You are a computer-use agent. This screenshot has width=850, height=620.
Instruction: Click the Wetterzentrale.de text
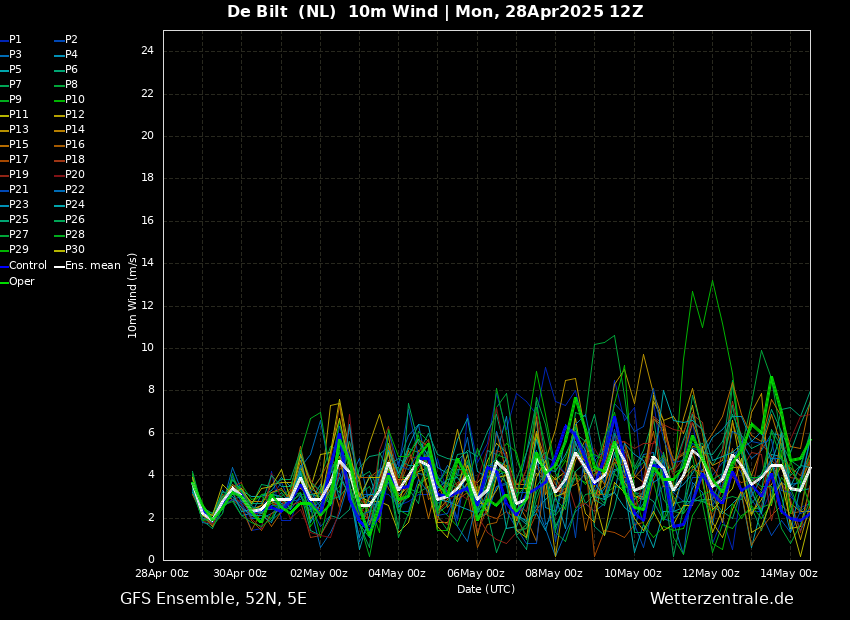pyautogui.click(x=721, y=599)
